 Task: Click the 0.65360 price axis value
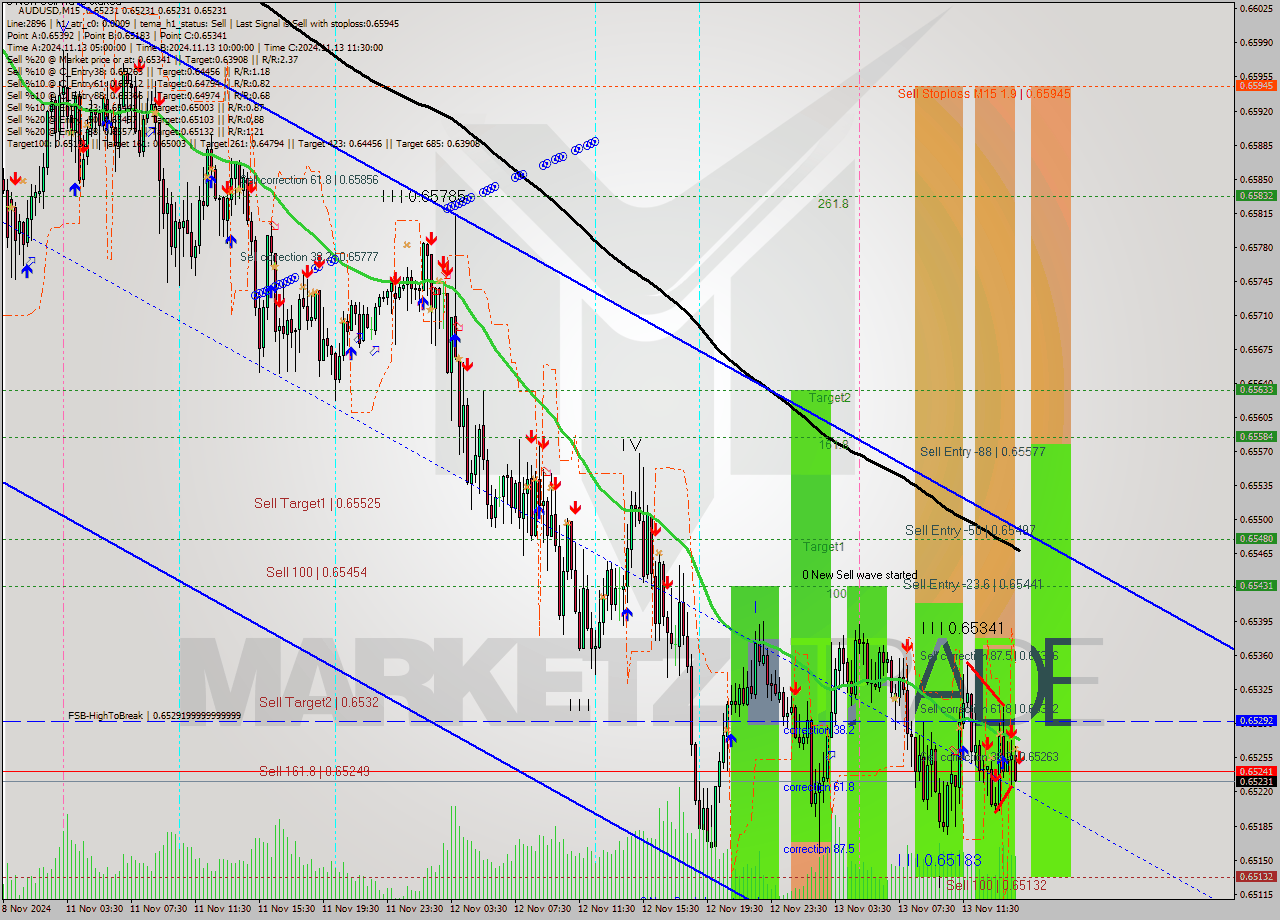pos(1256,655)
